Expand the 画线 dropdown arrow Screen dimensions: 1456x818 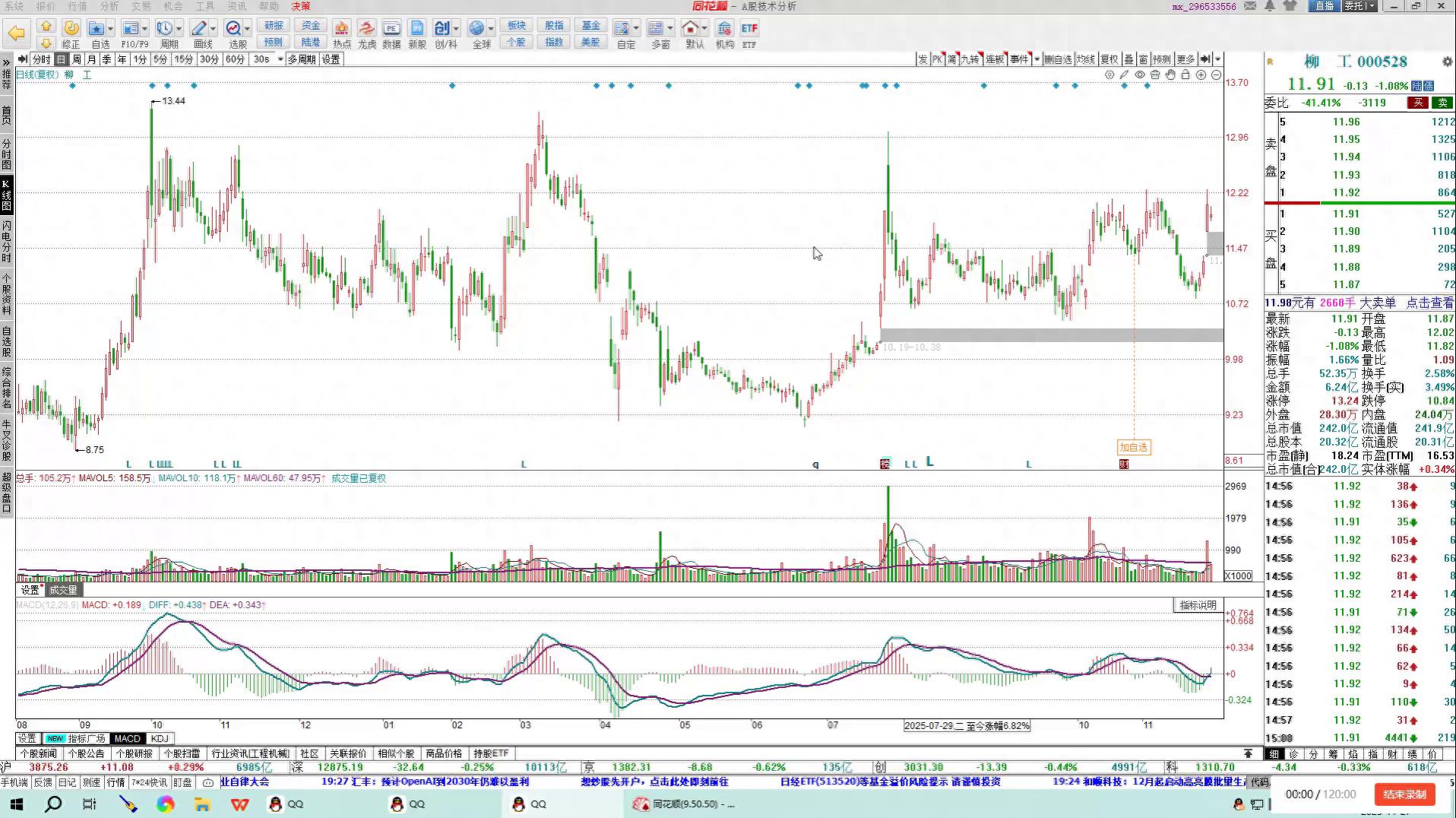213,29
